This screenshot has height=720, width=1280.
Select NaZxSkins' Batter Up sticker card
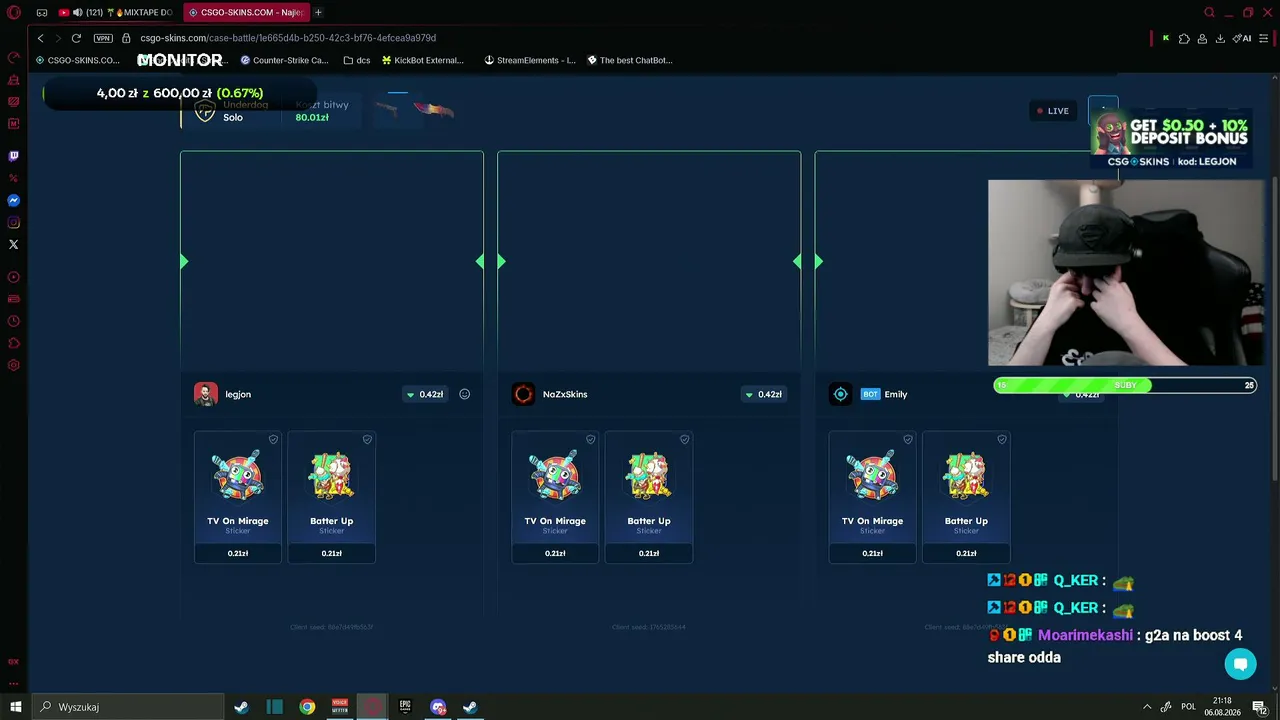point(649,497)
